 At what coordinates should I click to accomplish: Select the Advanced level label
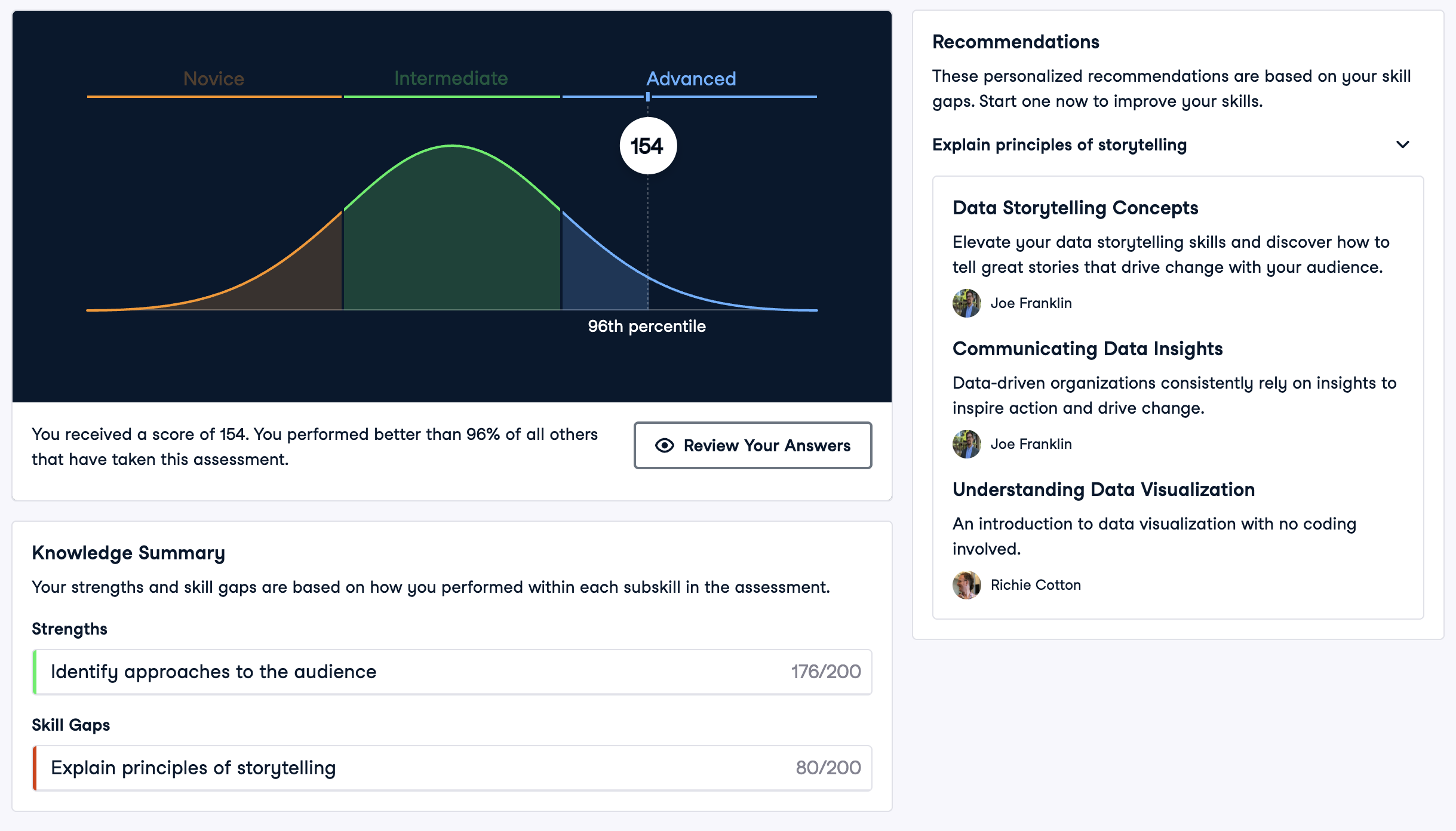point(691,79)
